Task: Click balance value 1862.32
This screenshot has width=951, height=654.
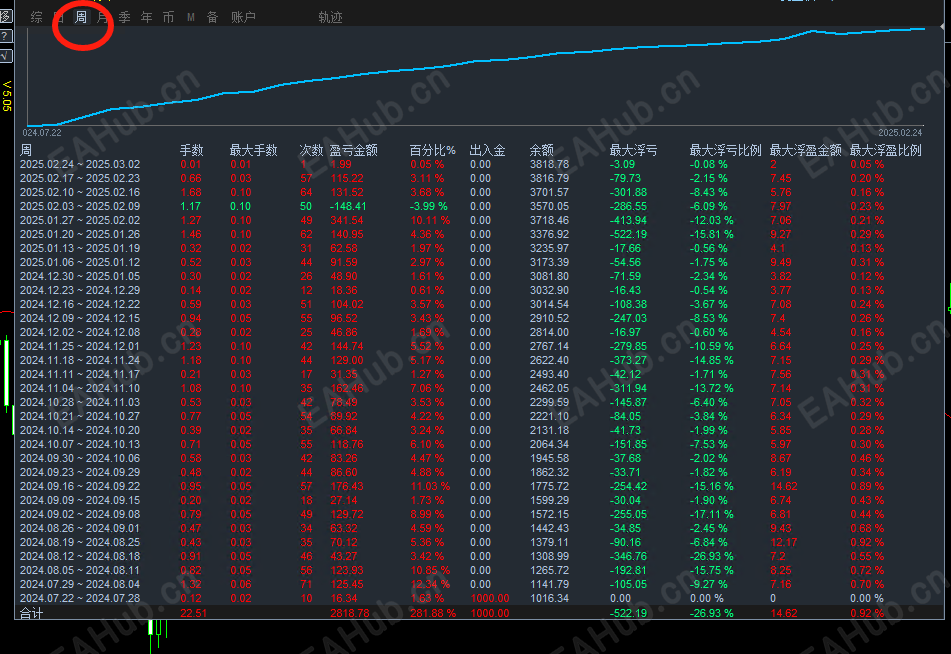Action: [x=549, y=472]
